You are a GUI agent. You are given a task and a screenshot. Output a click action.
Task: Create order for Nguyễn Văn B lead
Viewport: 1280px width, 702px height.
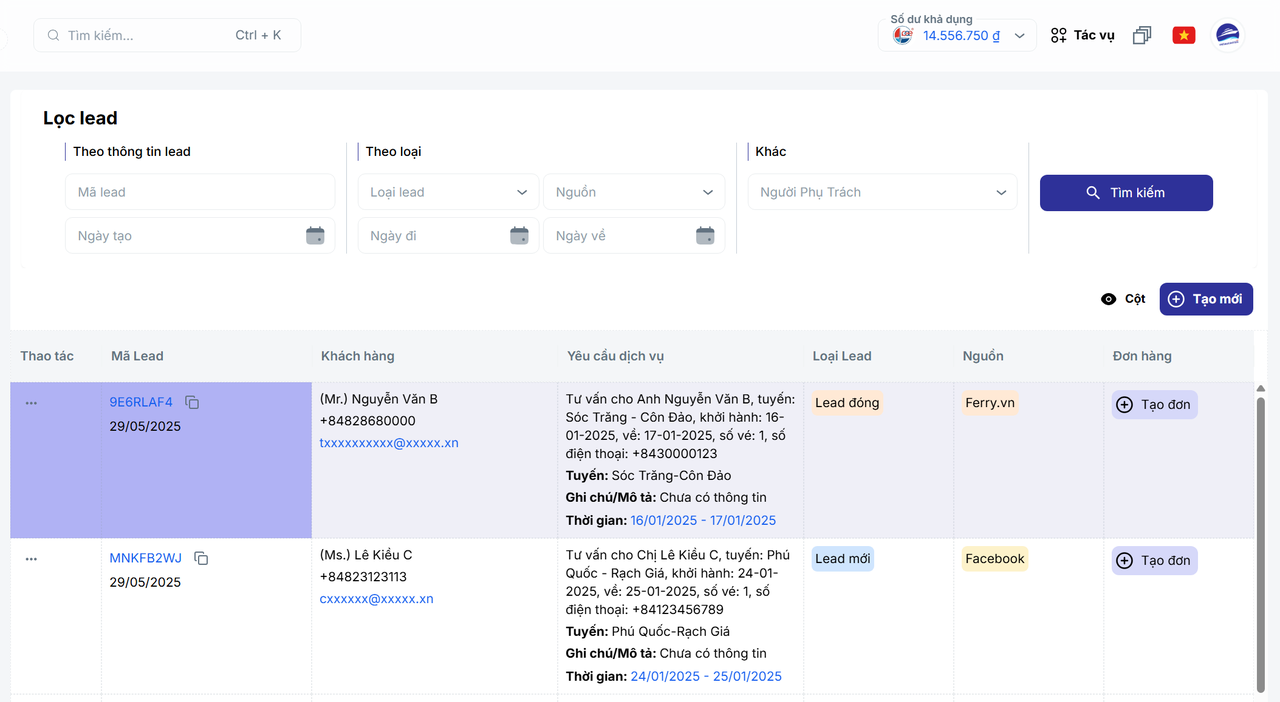point(1154,405)
